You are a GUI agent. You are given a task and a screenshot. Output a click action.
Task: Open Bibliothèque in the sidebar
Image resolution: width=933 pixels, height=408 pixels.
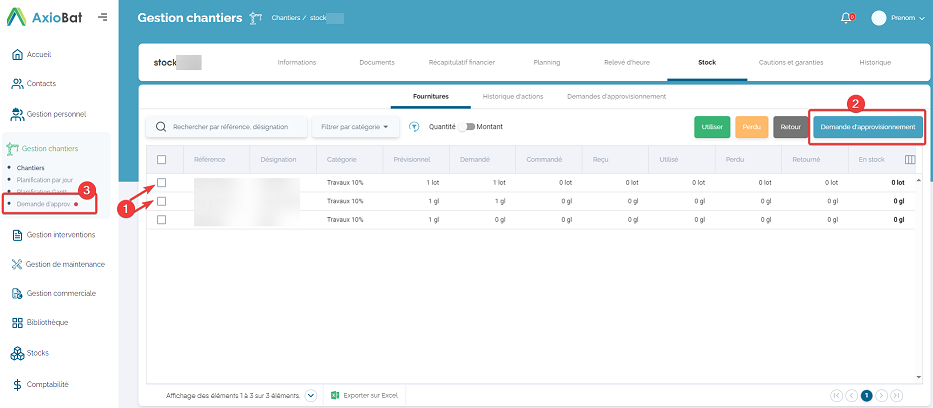(46, 322)
